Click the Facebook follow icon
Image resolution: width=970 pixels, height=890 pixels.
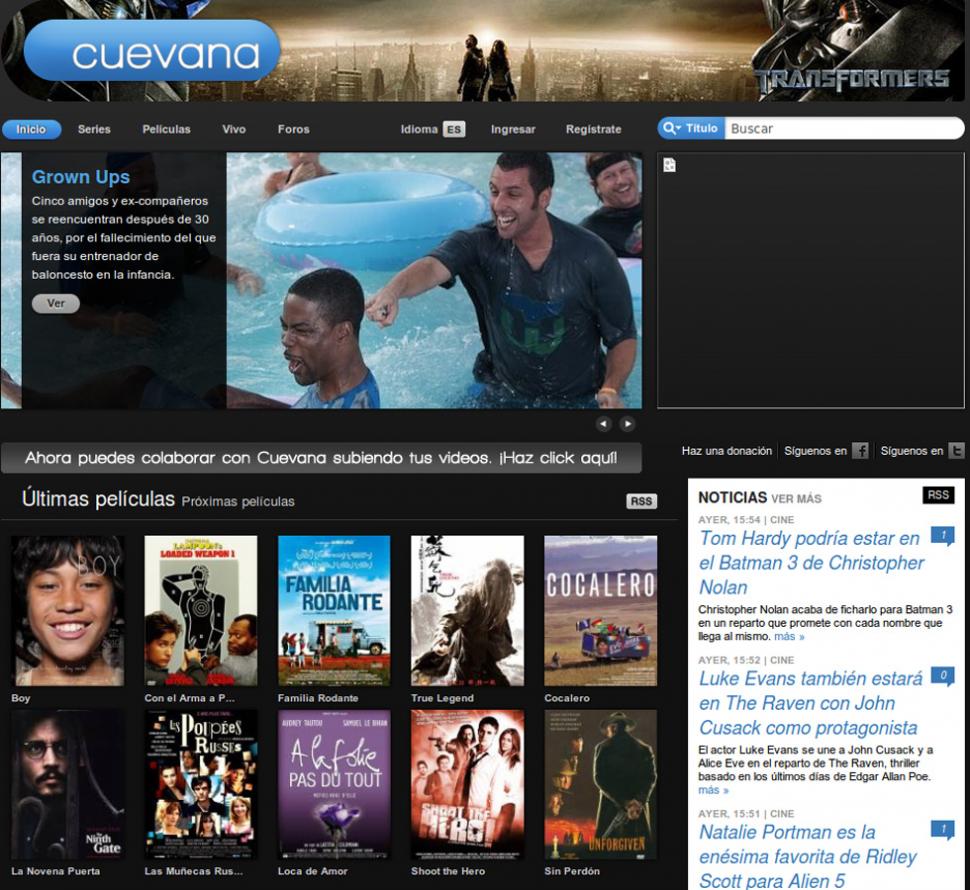pos(860,451)
